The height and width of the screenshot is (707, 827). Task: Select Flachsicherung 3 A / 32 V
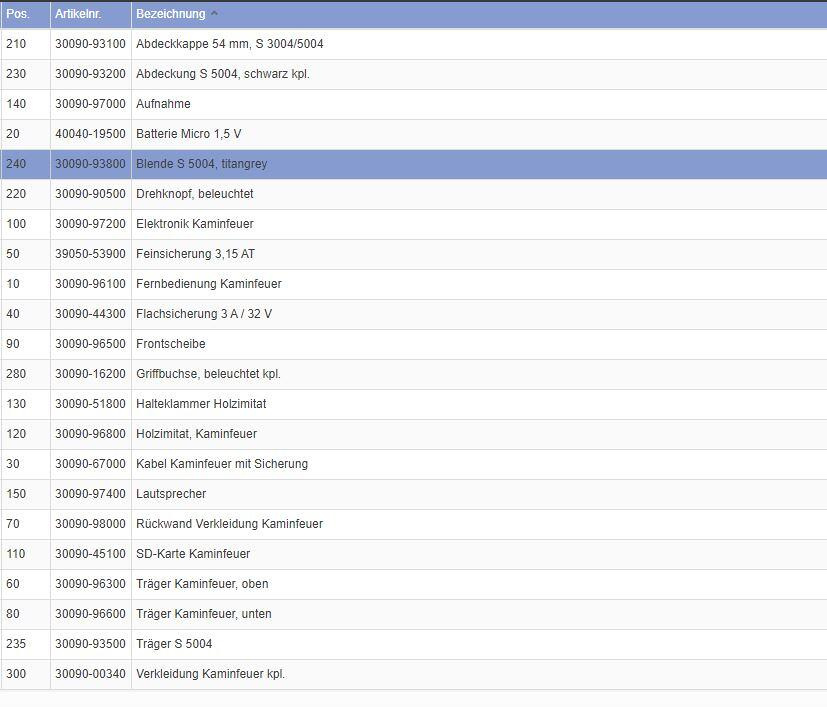click(x=203, y=314)
